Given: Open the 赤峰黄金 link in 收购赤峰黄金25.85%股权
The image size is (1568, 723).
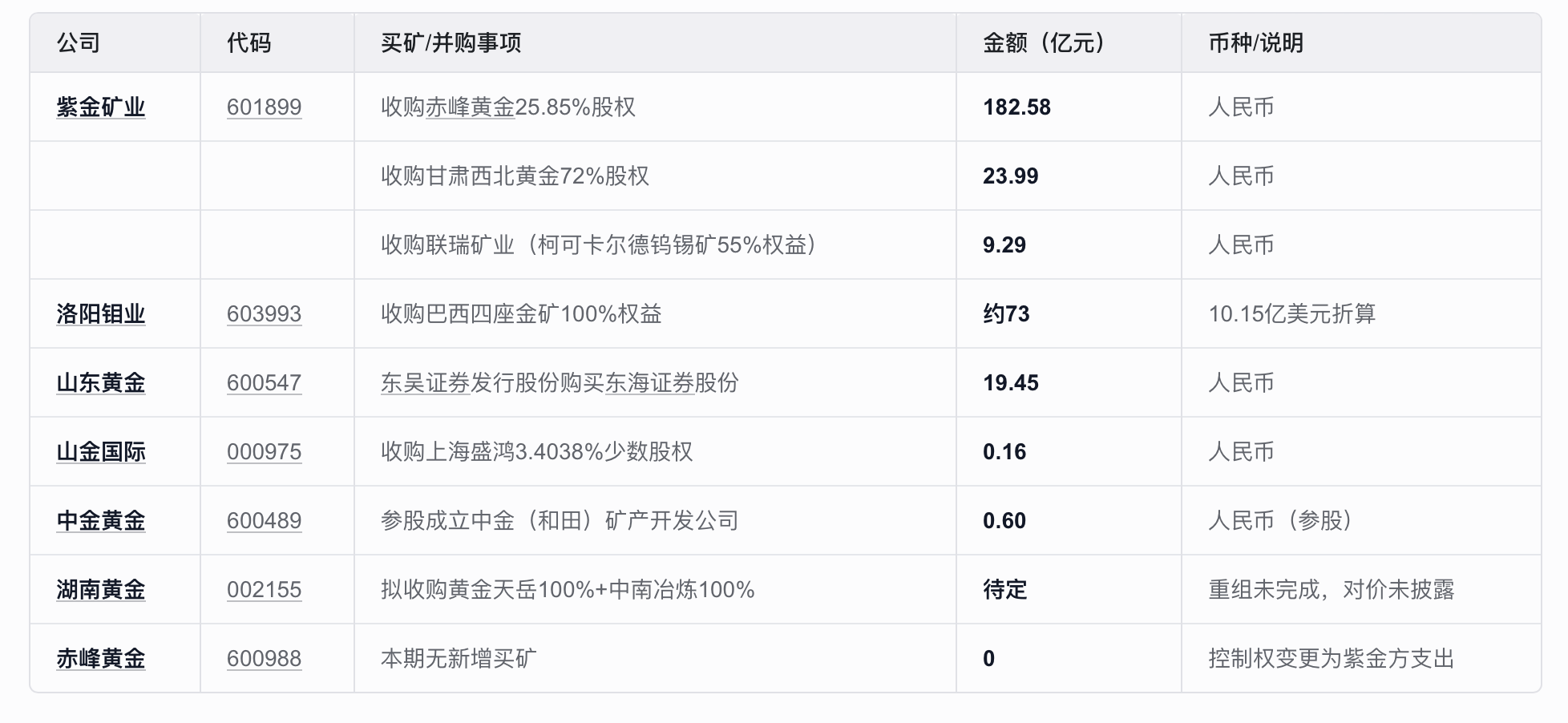Looking at the screenshot, I should 470,107.
